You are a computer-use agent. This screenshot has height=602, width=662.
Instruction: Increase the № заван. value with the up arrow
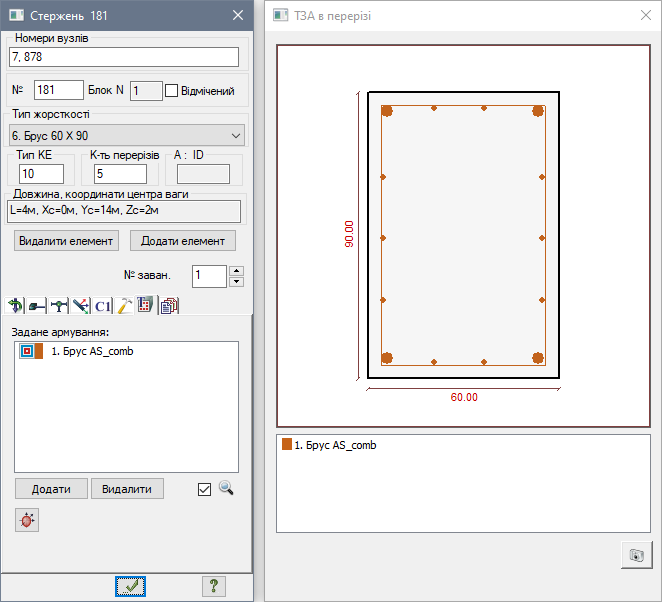[x=237, y=270]
